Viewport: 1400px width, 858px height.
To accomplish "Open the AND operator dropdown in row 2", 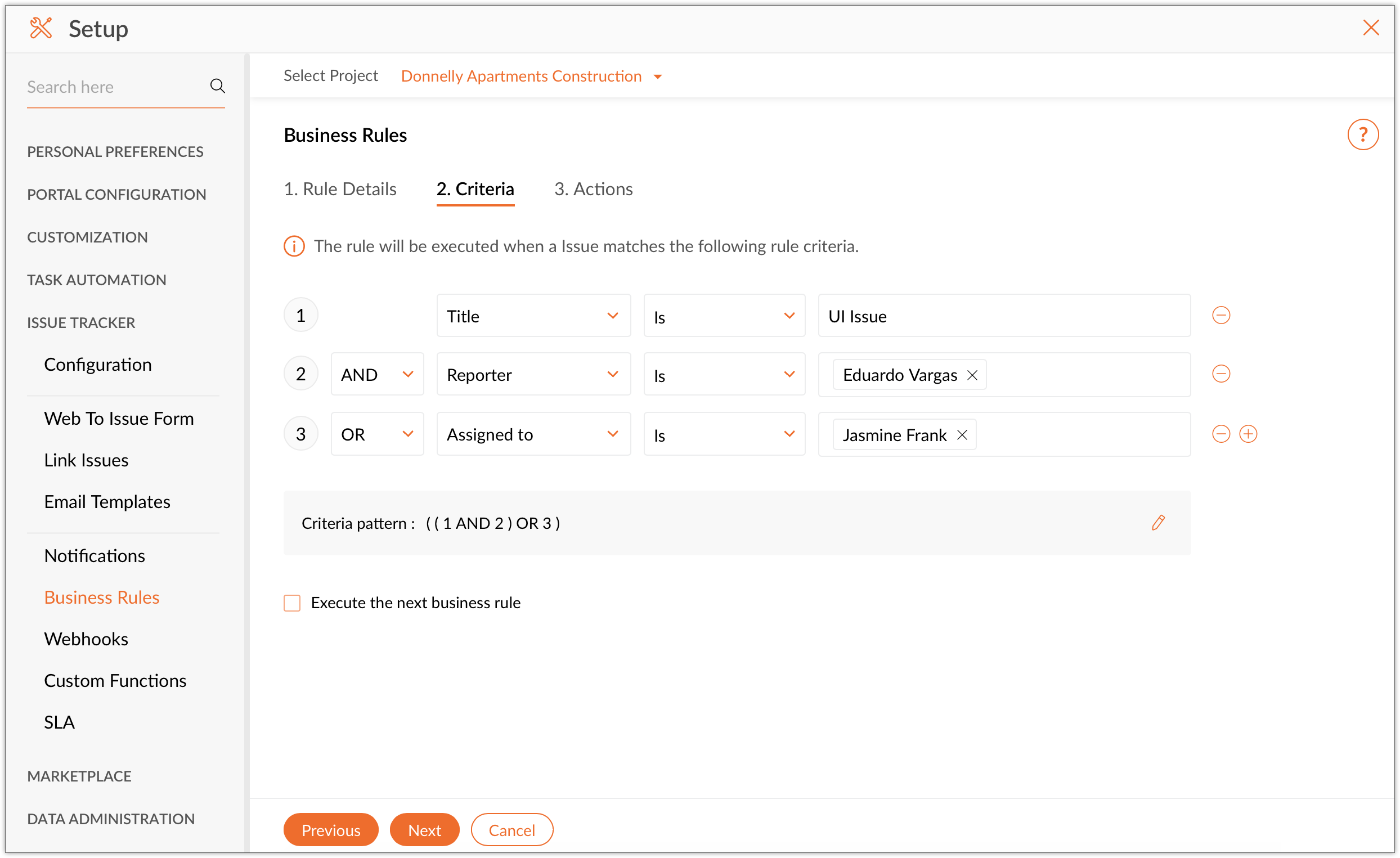I will coord(377,375).
